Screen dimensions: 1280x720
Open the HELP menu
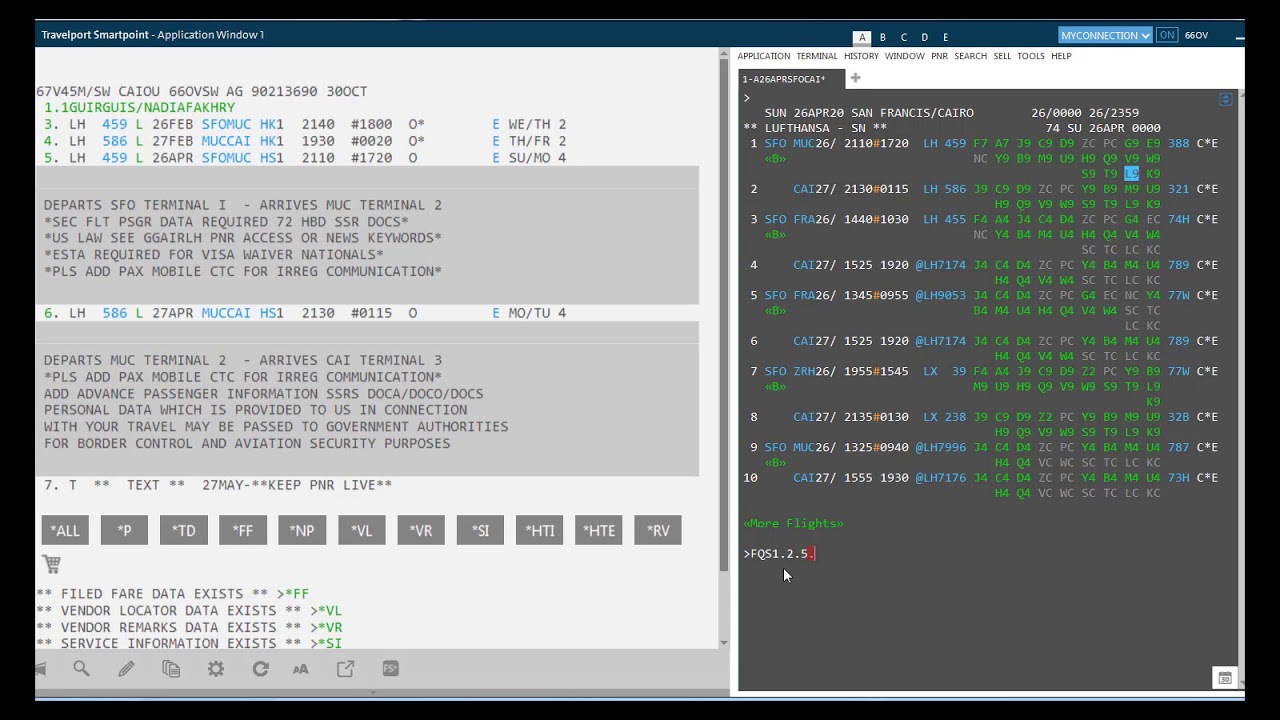[1061, 56]
